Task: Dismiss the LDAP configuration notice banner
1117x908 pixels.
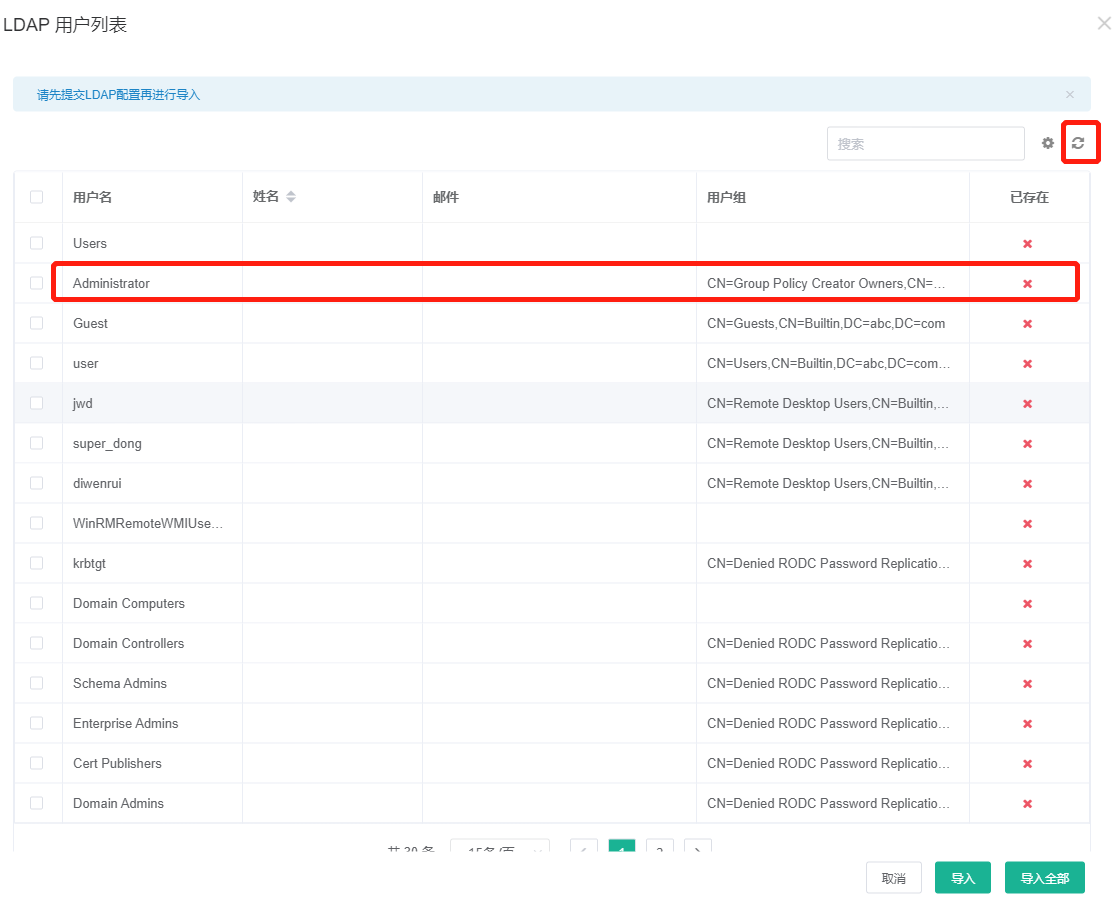Action: coord(1069,93)
